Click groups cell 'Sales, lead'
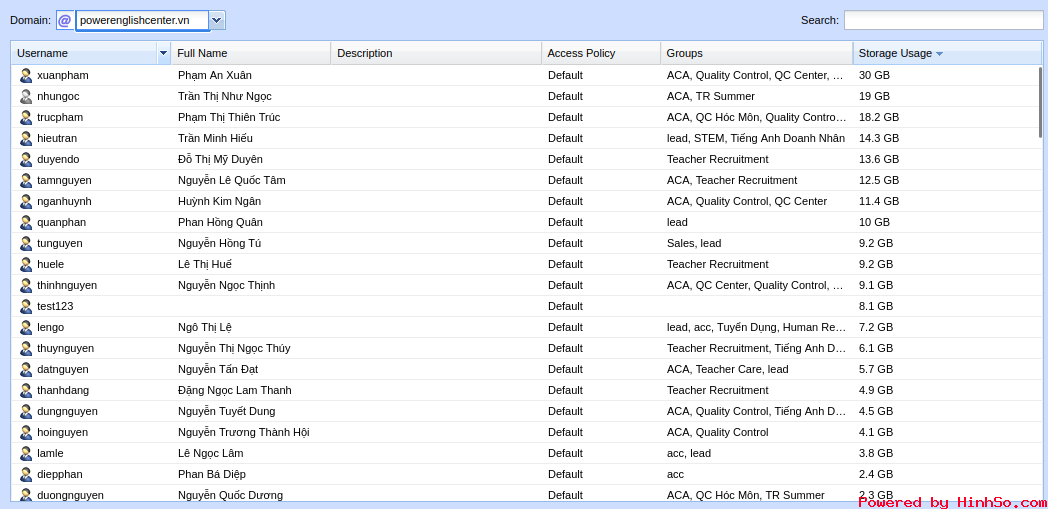This screenshot has width=1048, height=509. tap(694, 243)
